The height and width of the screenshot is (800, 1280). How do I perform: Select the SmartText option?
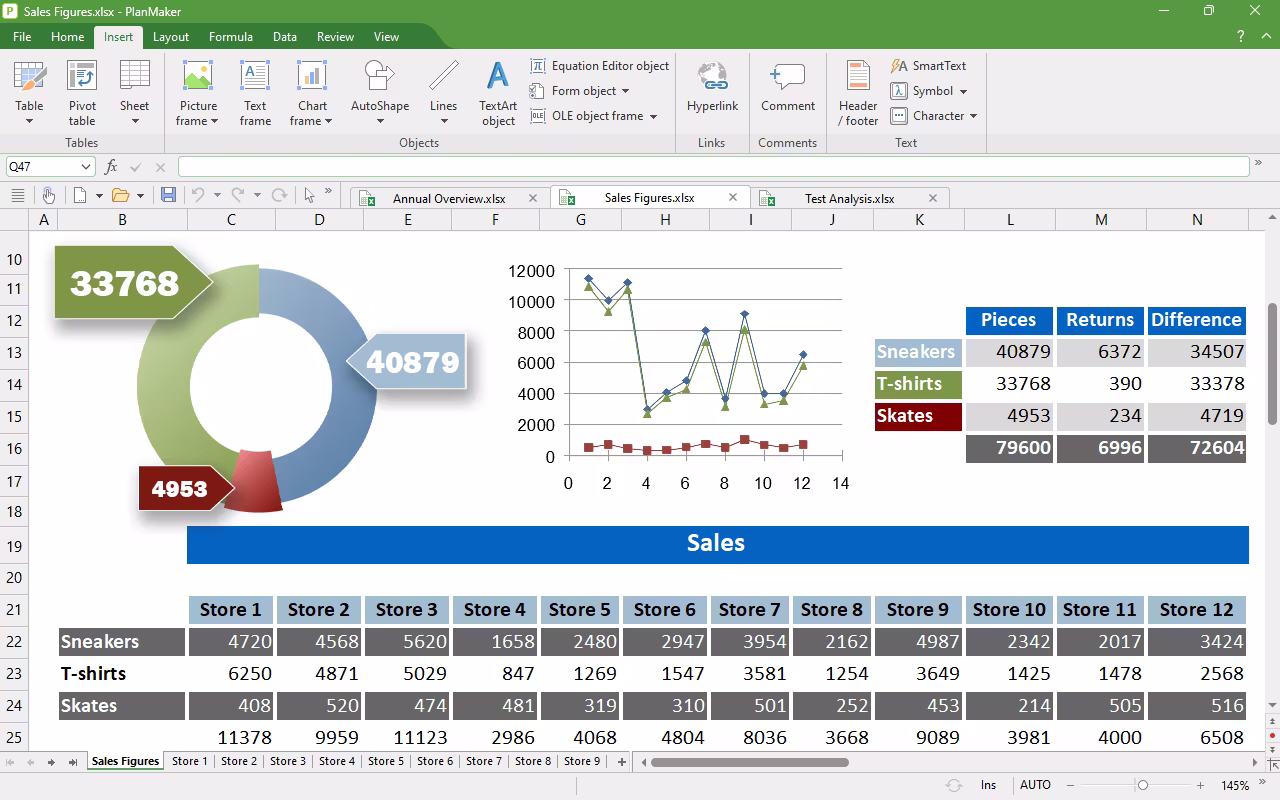pos(928,66)
